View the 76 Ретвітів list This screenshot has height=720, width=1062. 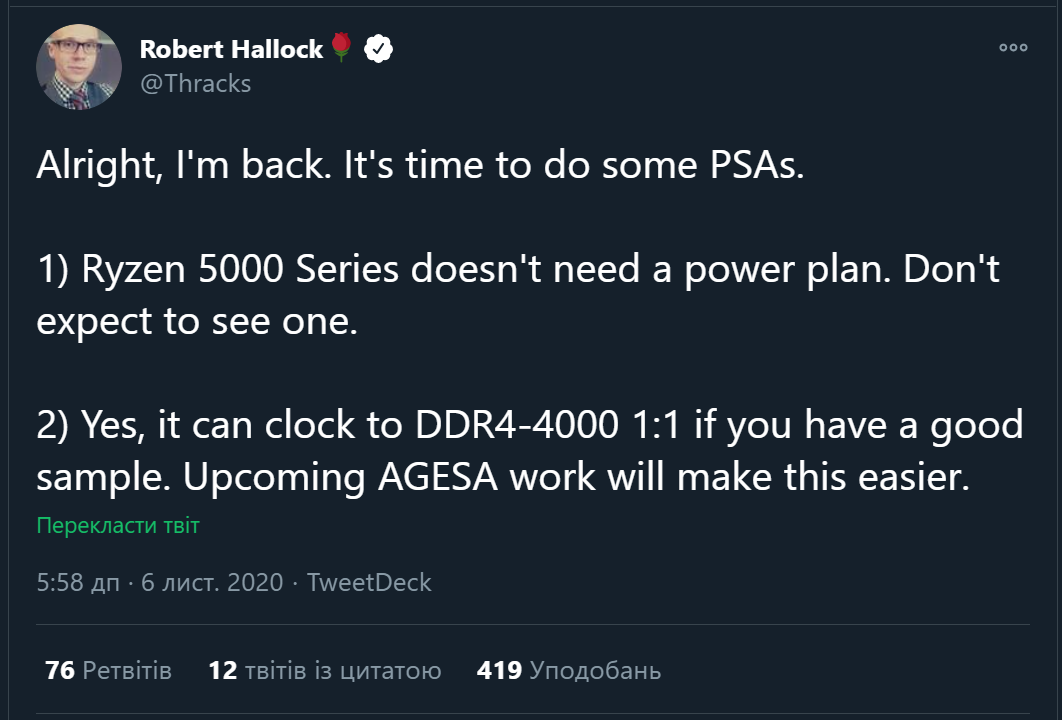coord(108,670)
